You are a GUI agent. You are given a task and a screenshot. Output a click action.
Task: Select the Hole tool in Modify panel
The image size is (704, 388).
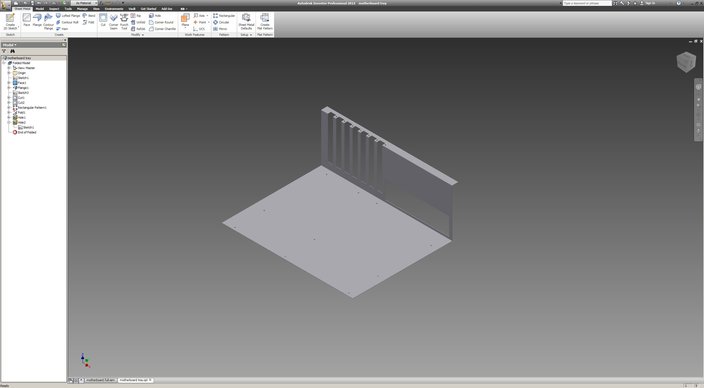tap(155, 16)
